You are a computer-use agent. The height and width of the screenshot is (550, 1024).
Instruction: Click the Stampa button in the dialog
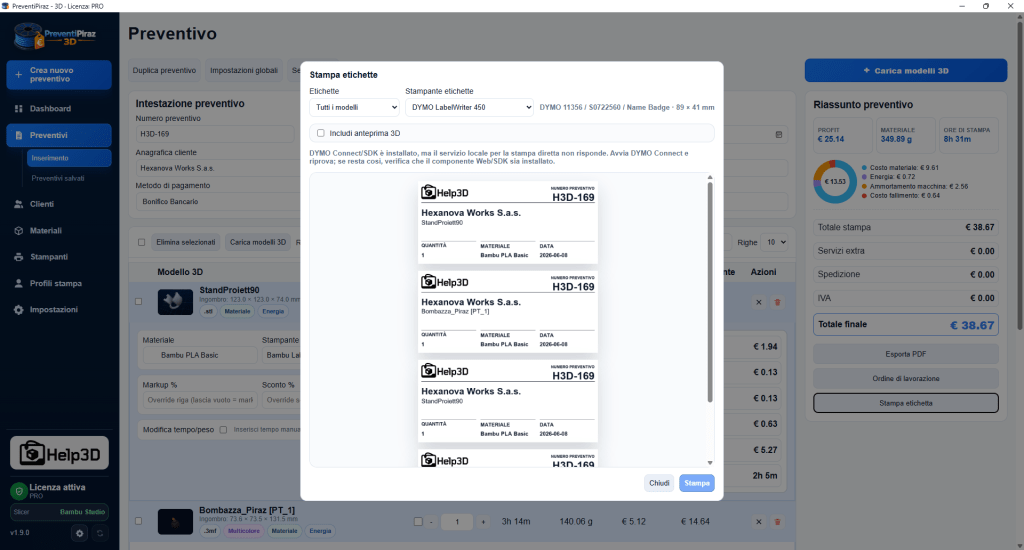pyautogui.click(x=697, y=483)
